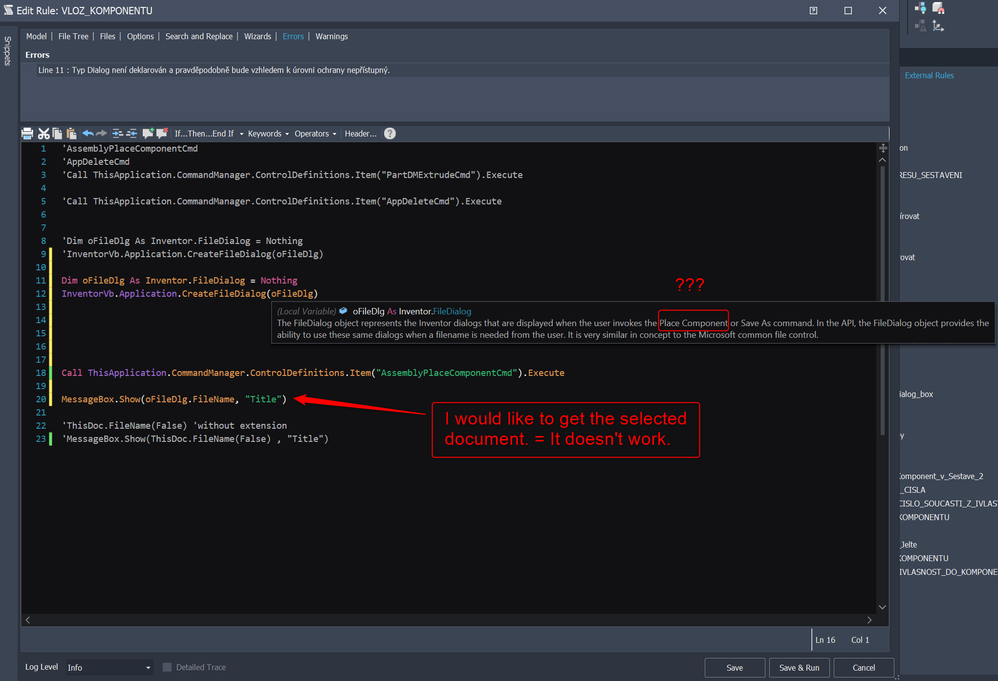998x681 pixels.
Task: Click the Redo arrow icon
Action: pos(101,134)
